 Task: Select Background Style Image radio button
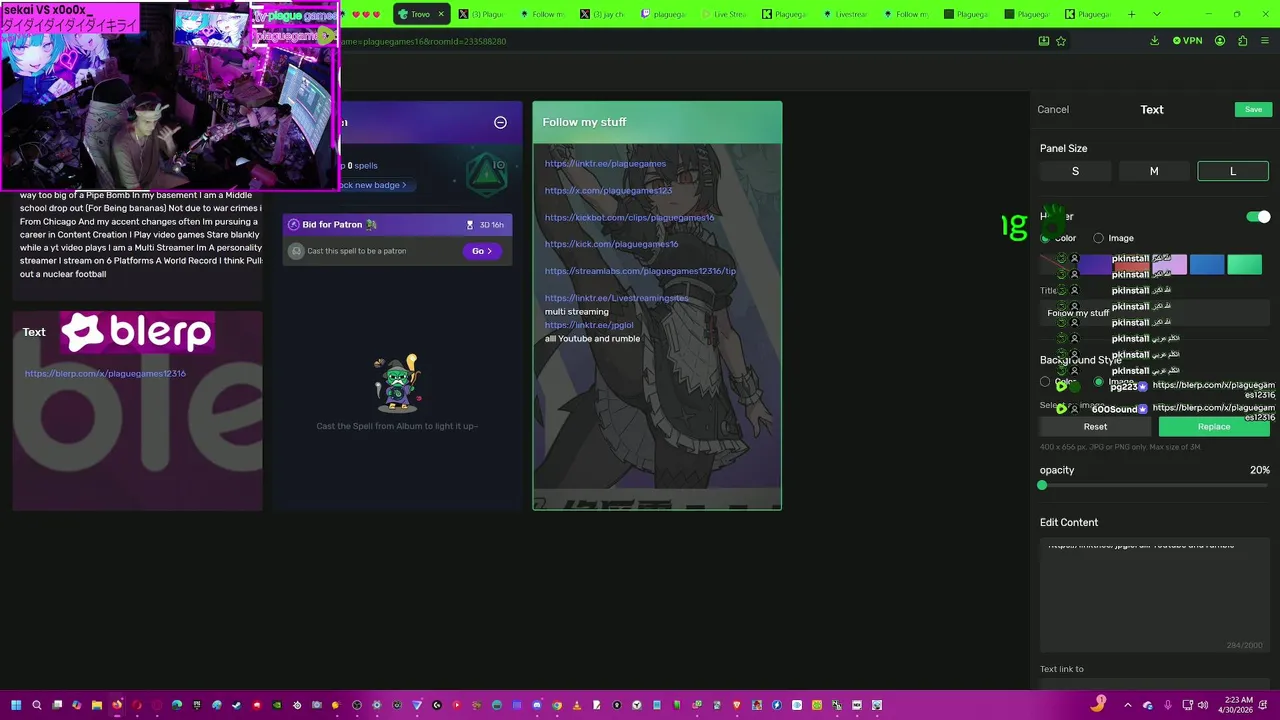(x=1098, y=382)
